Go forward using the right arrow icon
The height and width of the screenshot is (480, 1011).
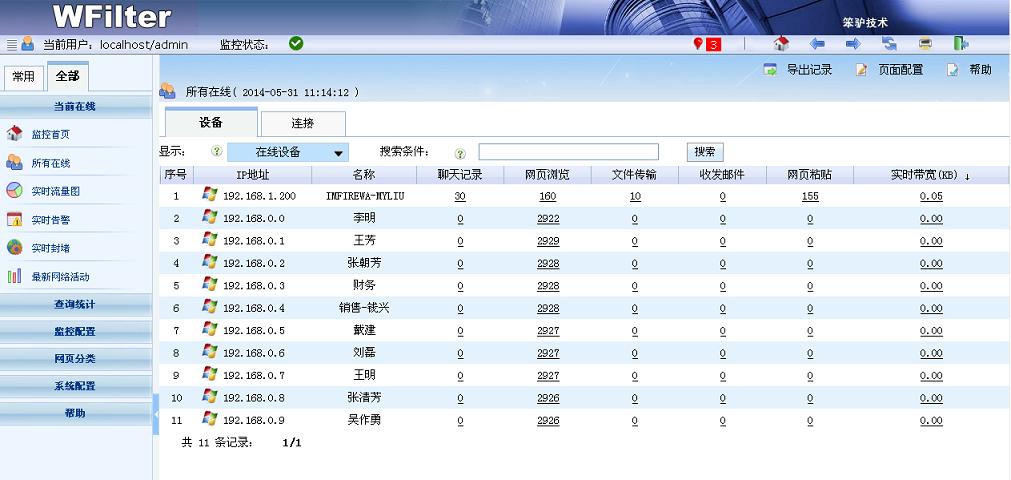coord(853,44)
